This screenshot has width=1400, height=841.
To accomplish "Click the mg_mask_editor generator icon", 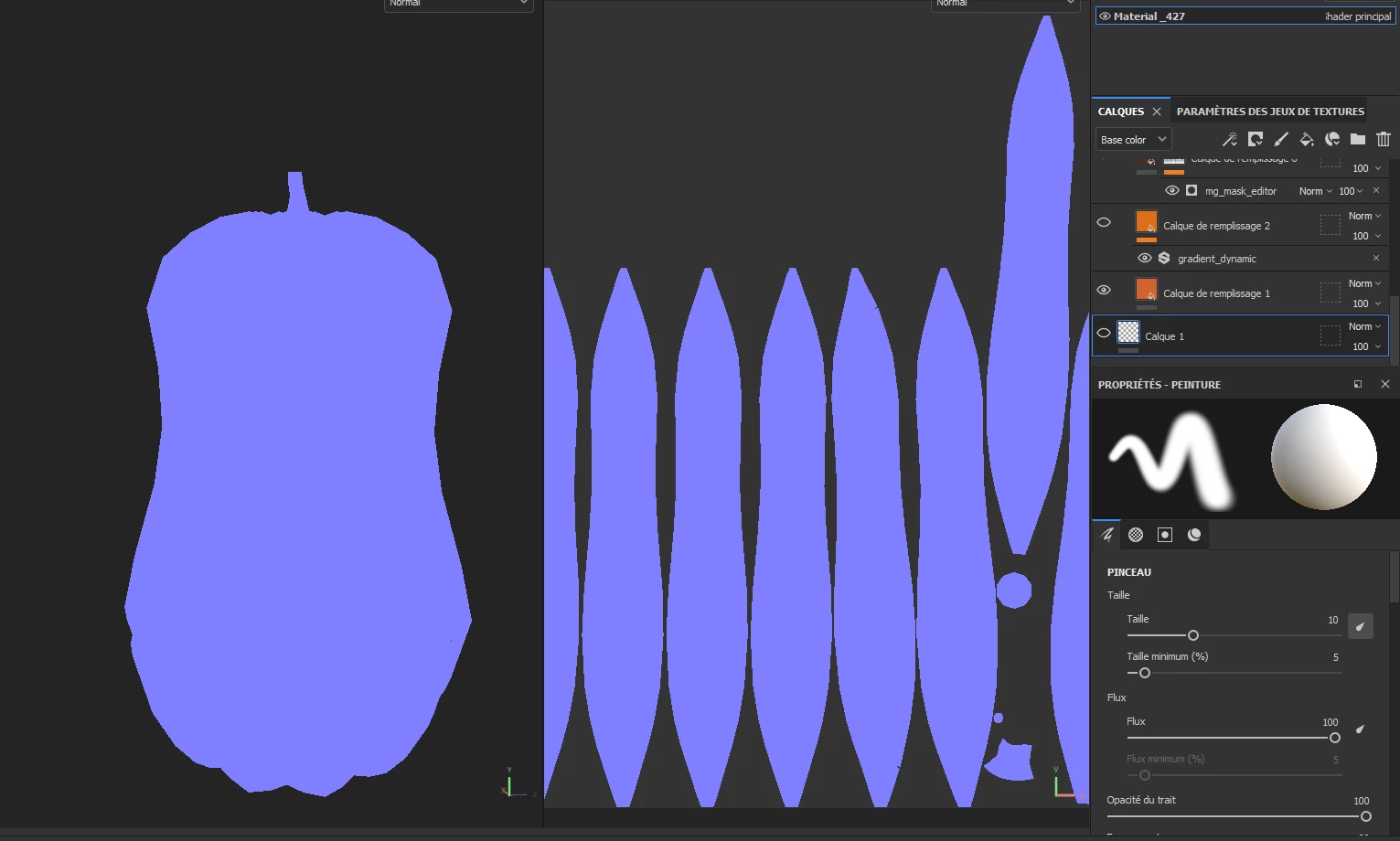I will point(1192,190).
